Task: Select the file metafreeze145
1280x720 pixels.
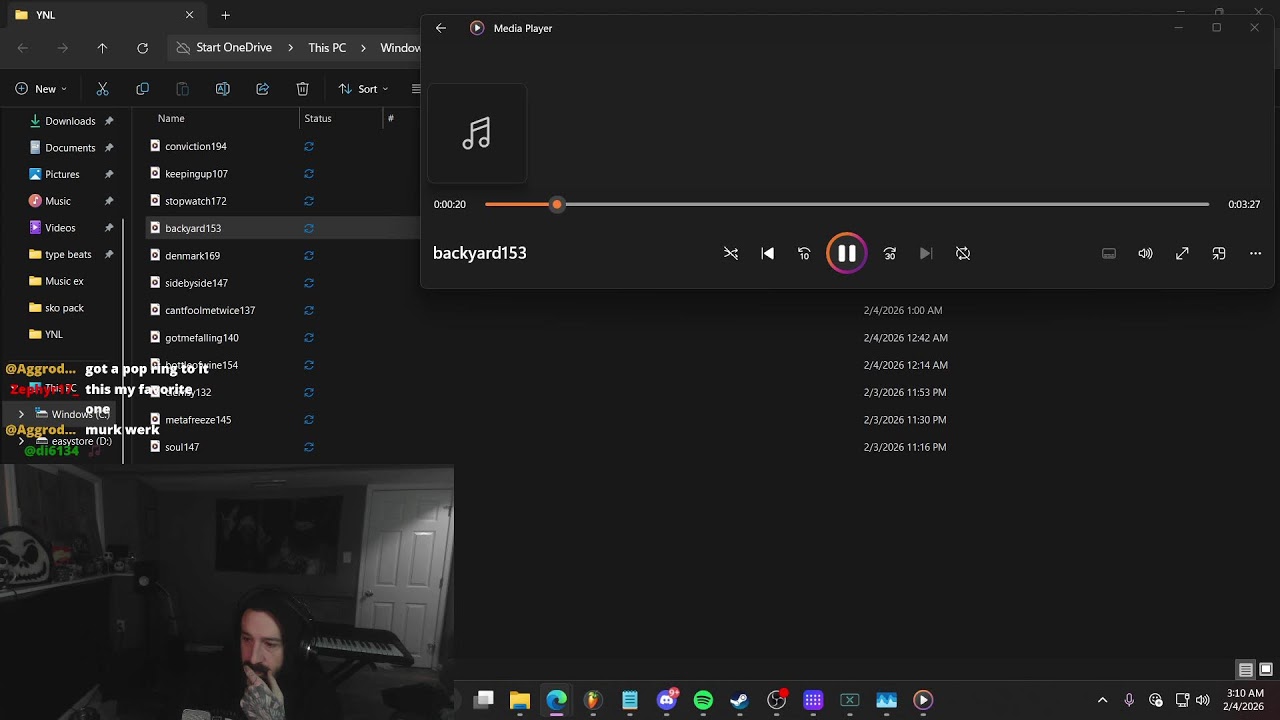Action: 198,420
